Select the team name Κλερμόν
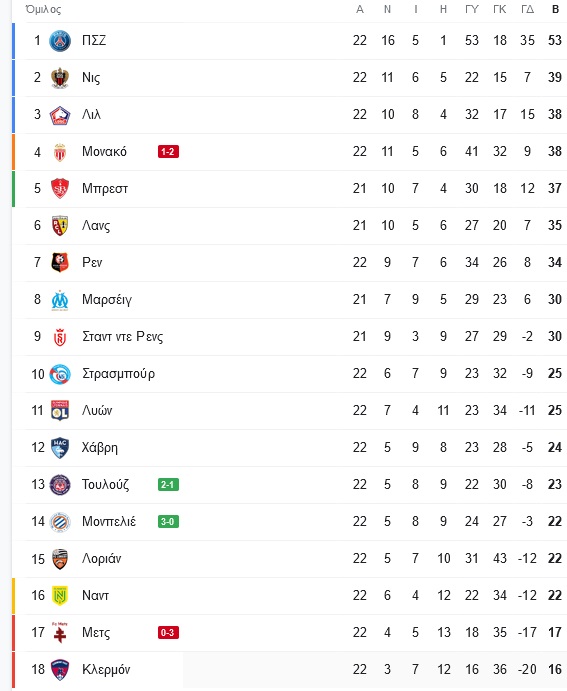The width and height of the screenshot is (567, 691). point(106,669)
